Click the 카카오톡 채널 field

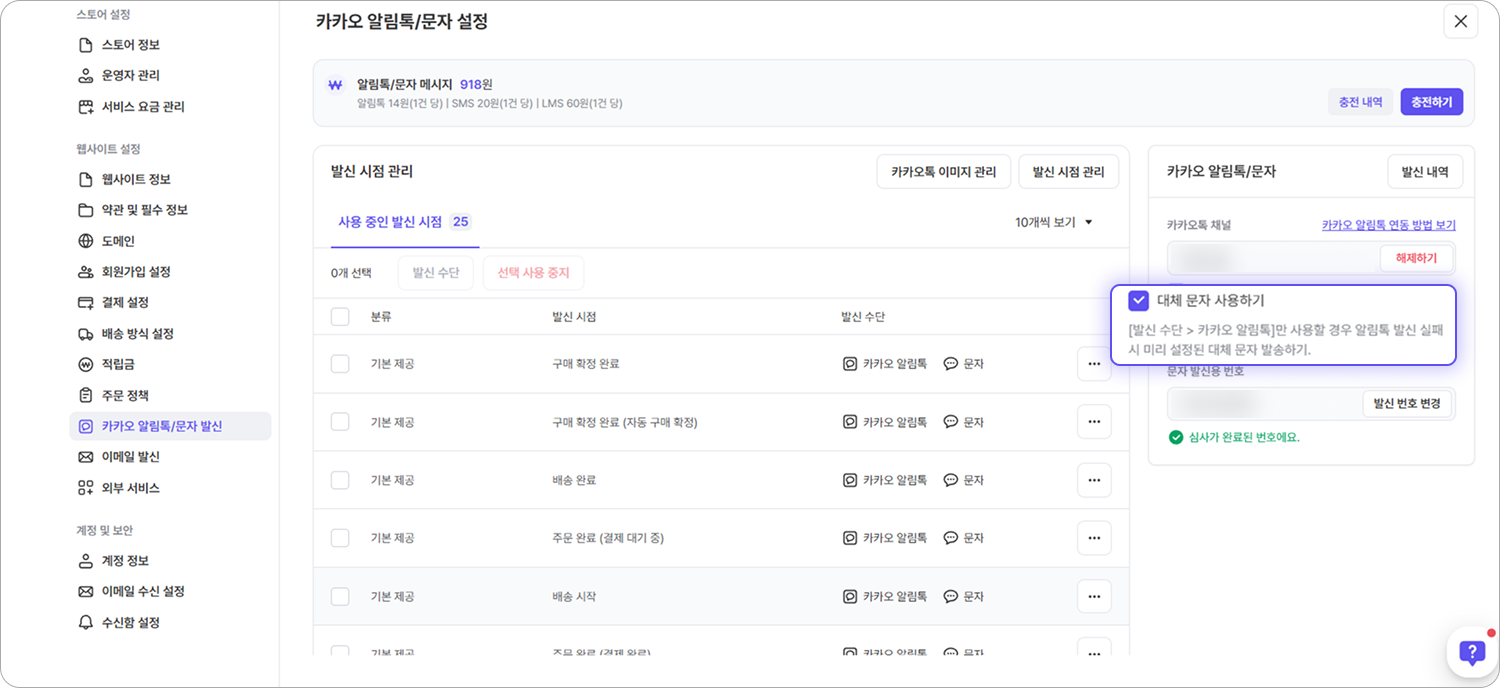tap(1311, 258)
